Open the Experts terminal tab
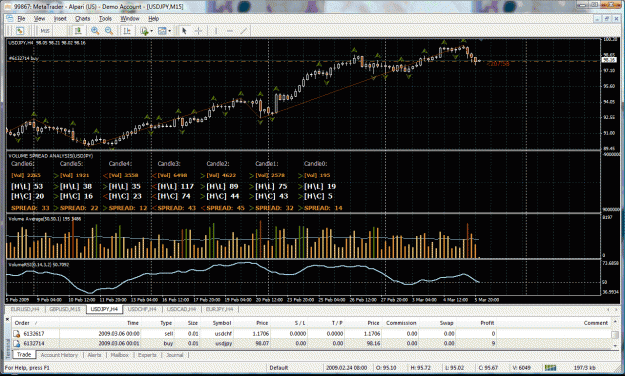The image size is (625, 376). coord(147,355)
